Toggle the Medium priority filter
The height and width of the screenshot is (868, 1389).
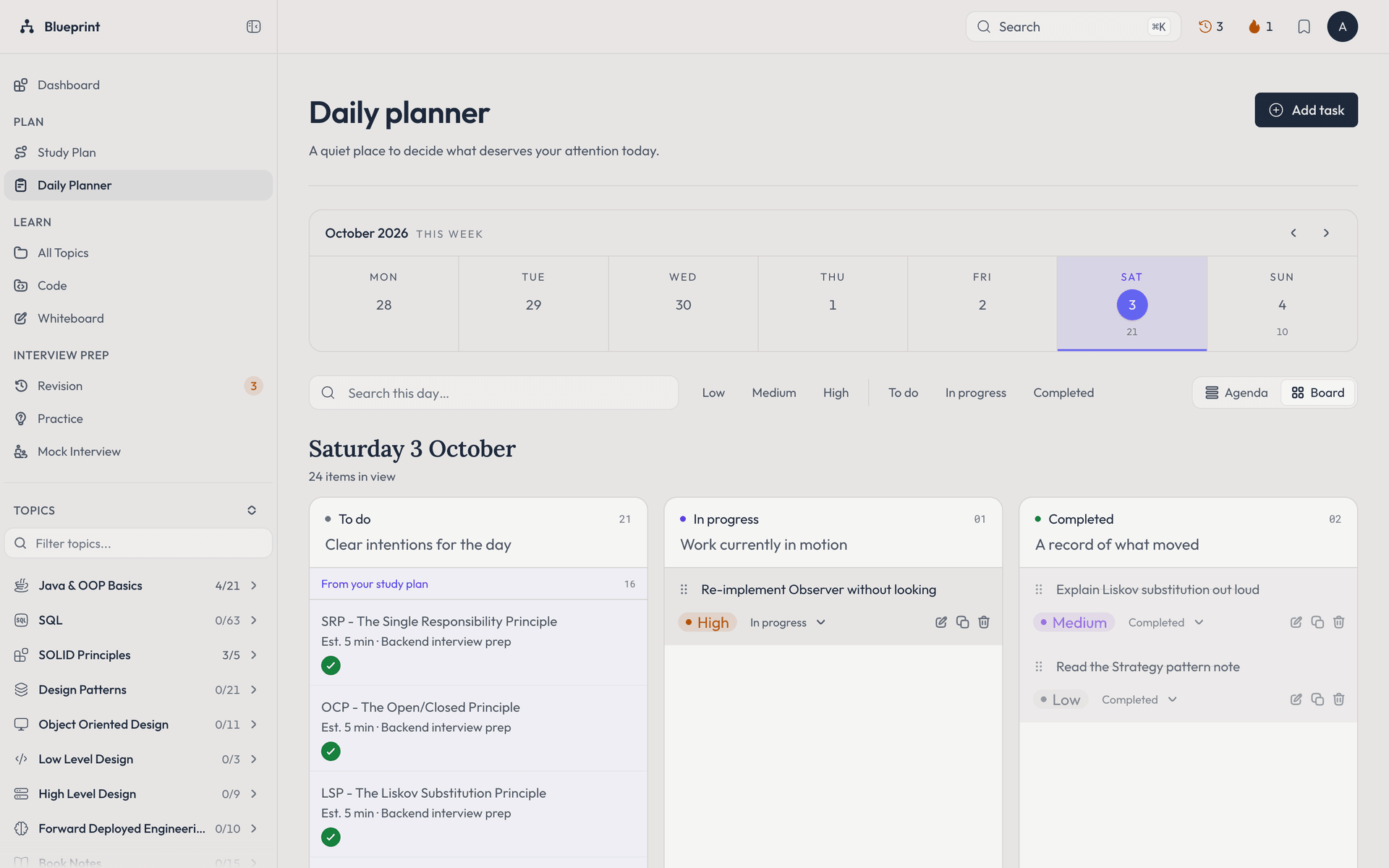(x=774, y=393)
